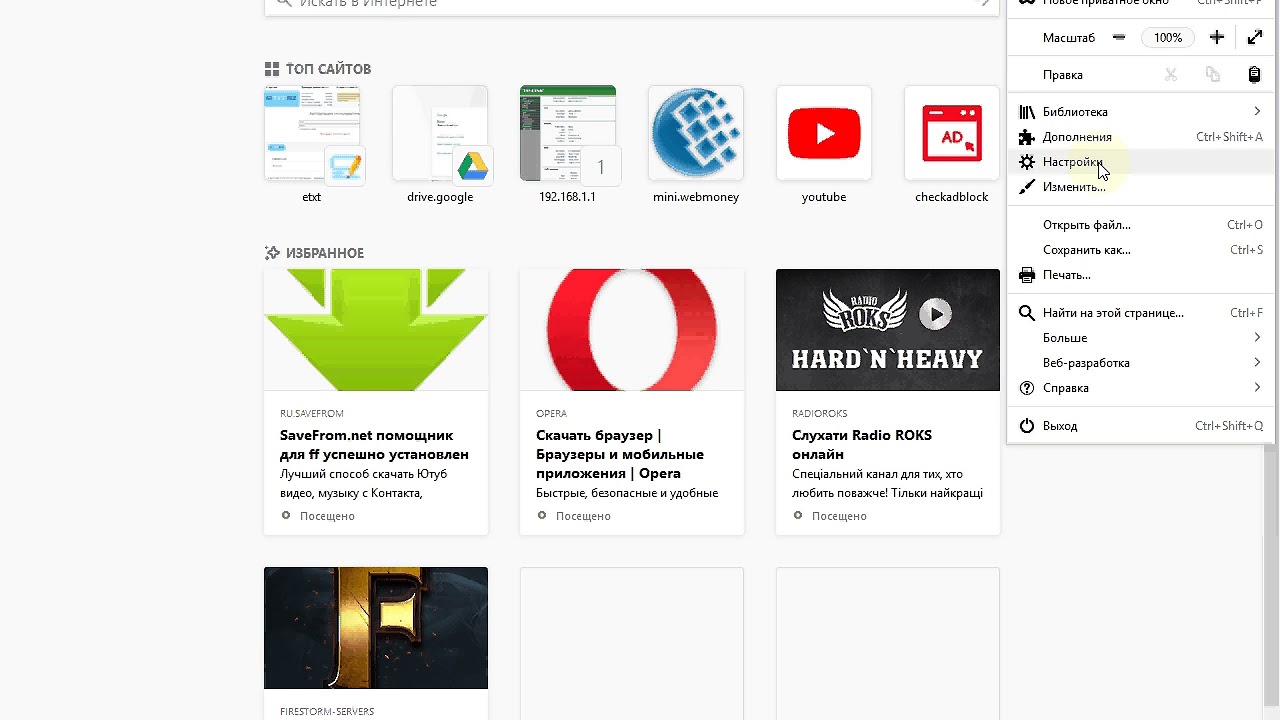Click the Copy icon in Правка row
Screen dimensions: 1280x720
(1213, 75)
